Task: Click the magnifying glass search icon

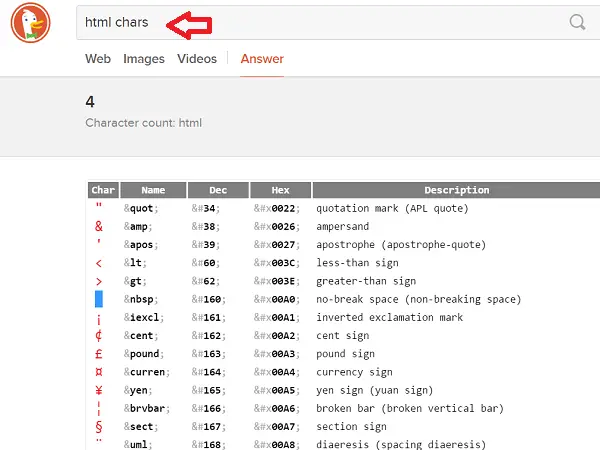Action: (577, 22)
